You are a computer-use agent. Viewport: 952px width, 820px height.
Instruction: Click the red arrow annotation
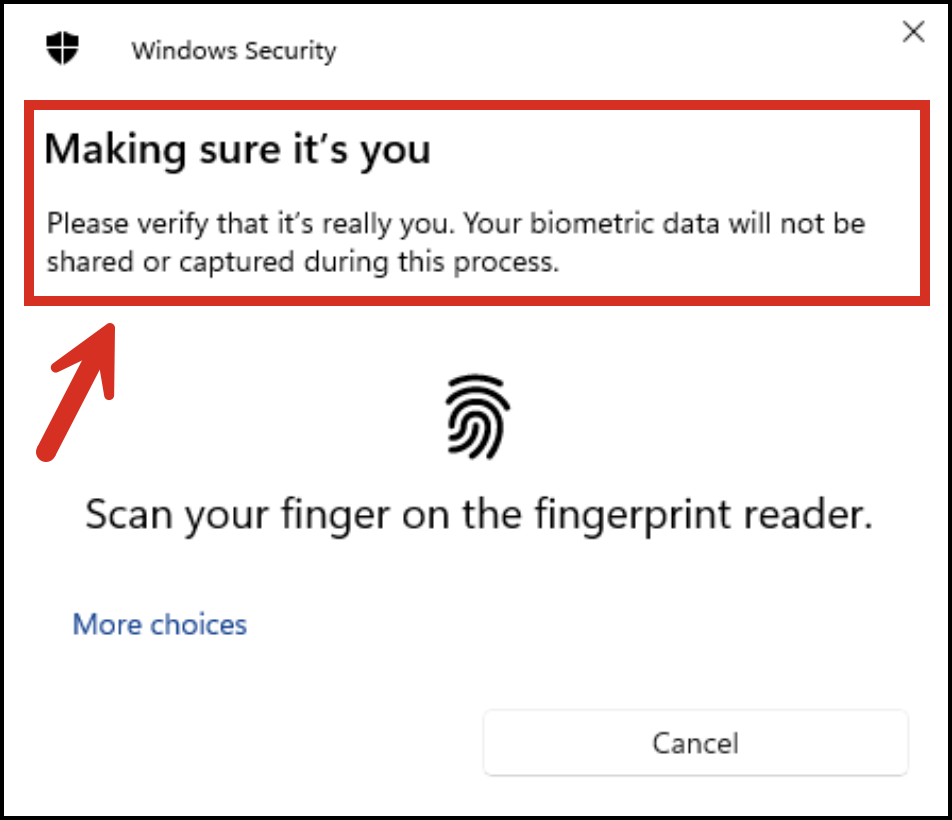click(x=78, y=390)
